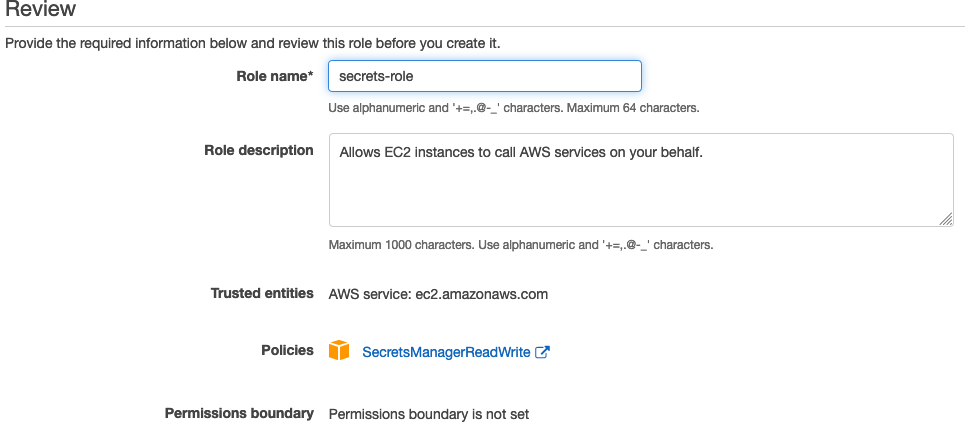Select the Role name label
Screen dimensions: 972x438
tap(275, 76)
